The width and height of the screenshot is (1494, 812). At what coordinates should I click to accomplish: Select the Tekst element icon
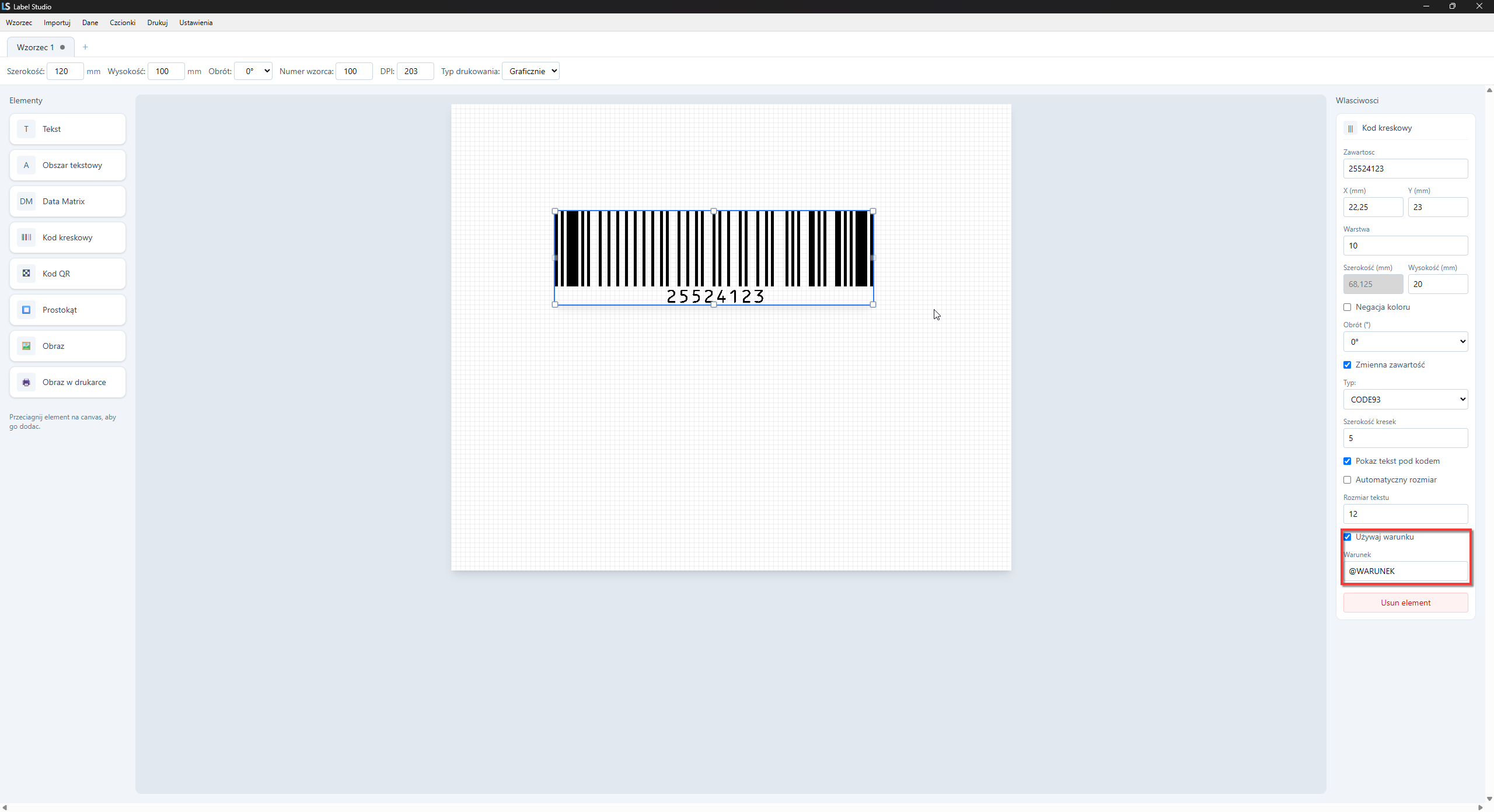(26, 129)
